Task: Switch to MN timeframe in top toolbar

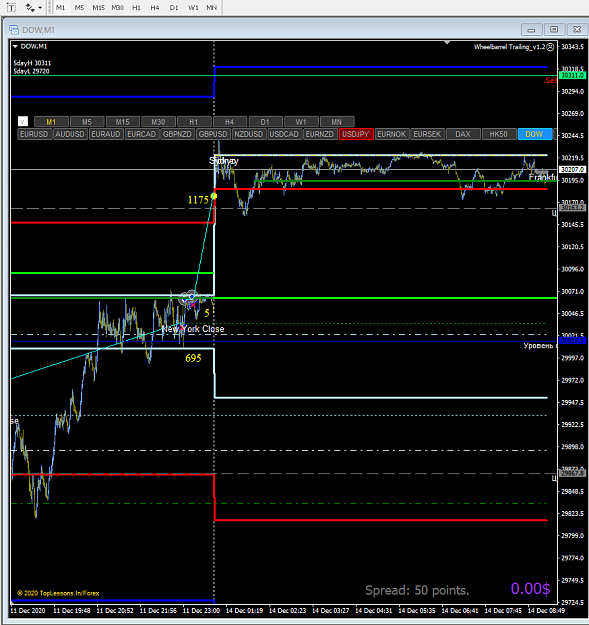Action: (x=212, y=7)
